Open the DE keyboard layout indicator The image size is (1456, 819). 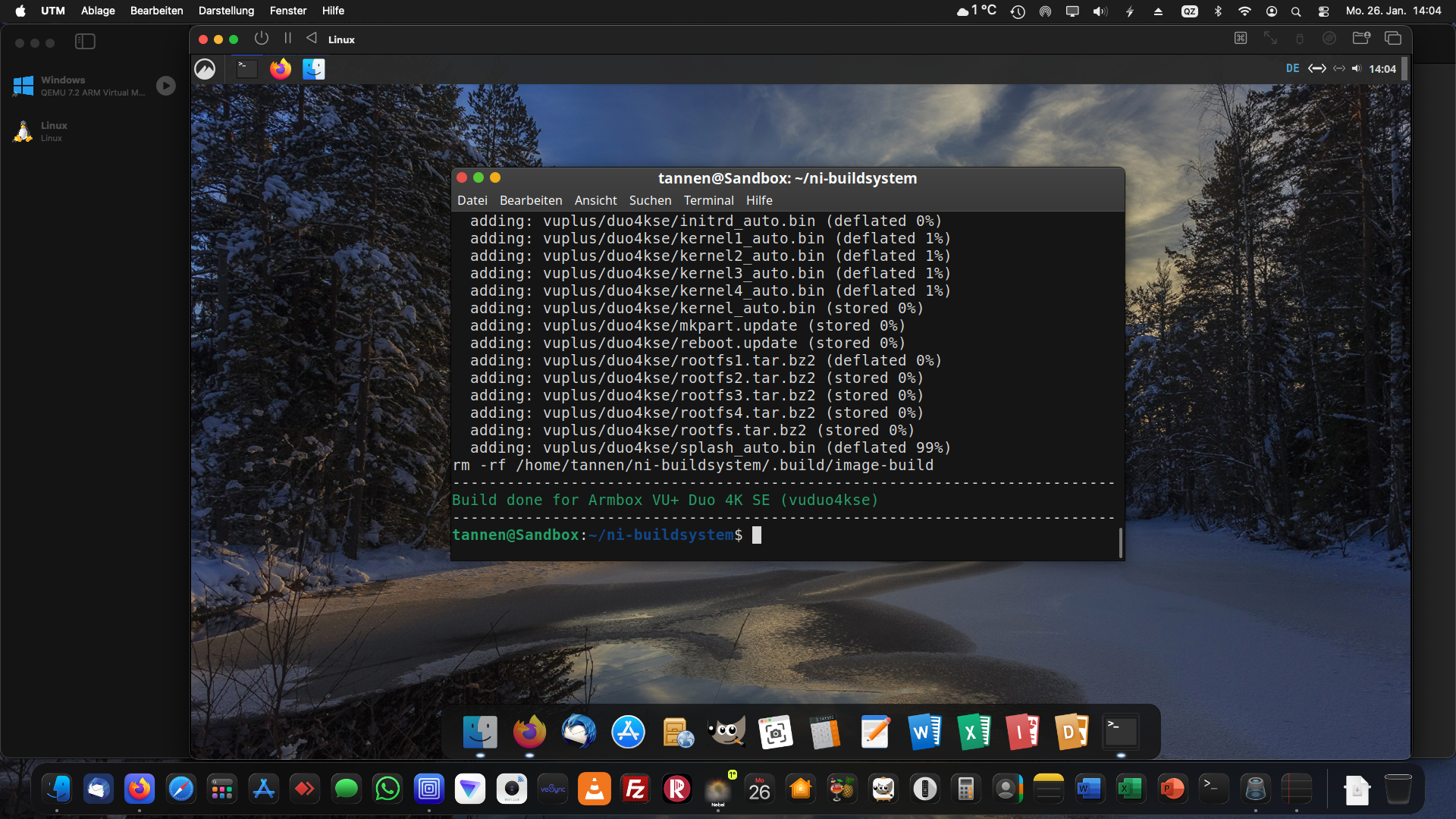[x=1292, y=68]
